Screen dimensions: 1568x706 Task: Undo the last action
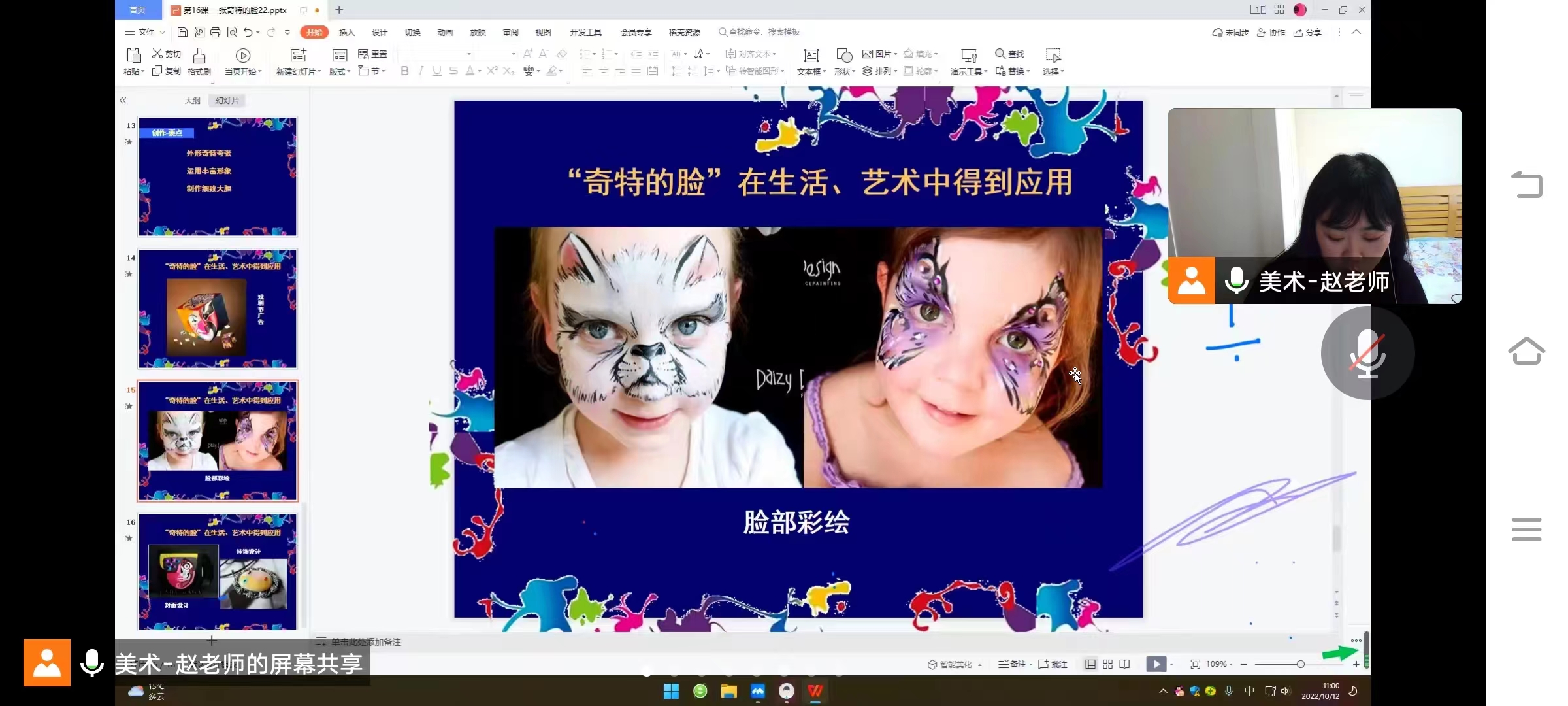[x=248, y=32]
